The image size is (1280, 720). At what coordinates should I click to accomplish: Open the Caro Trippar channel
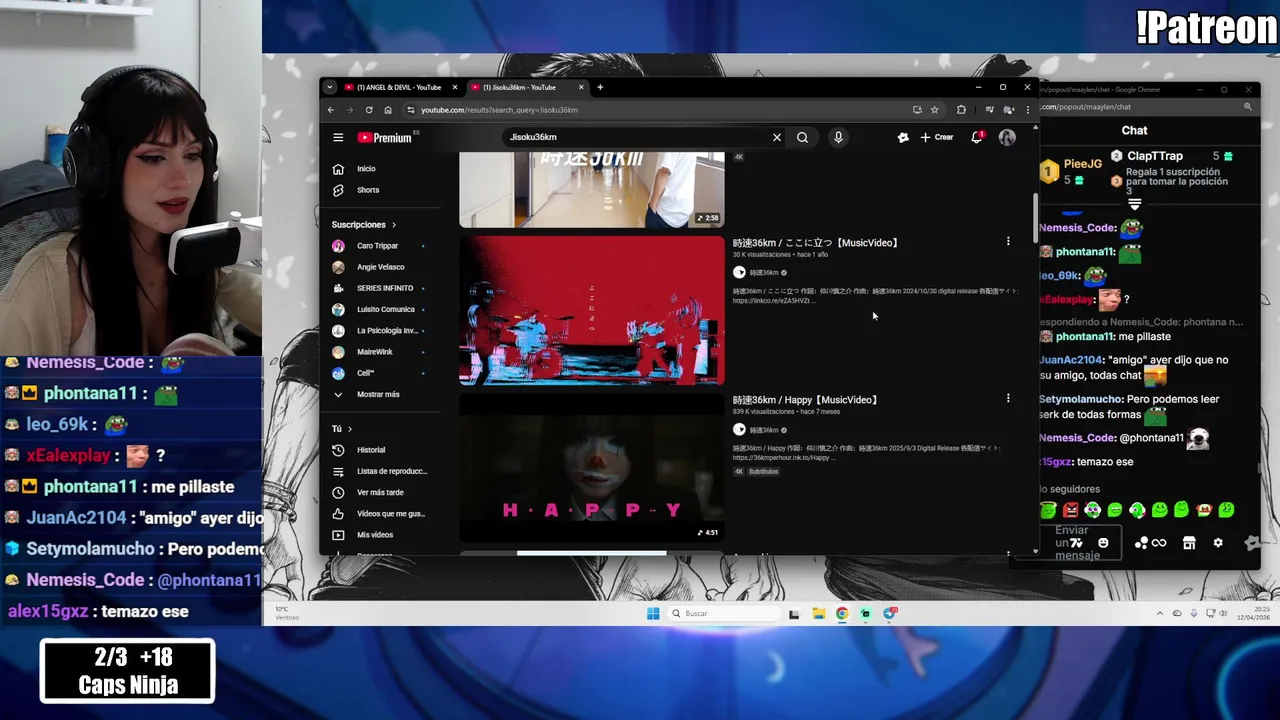[x=377, y=246]
